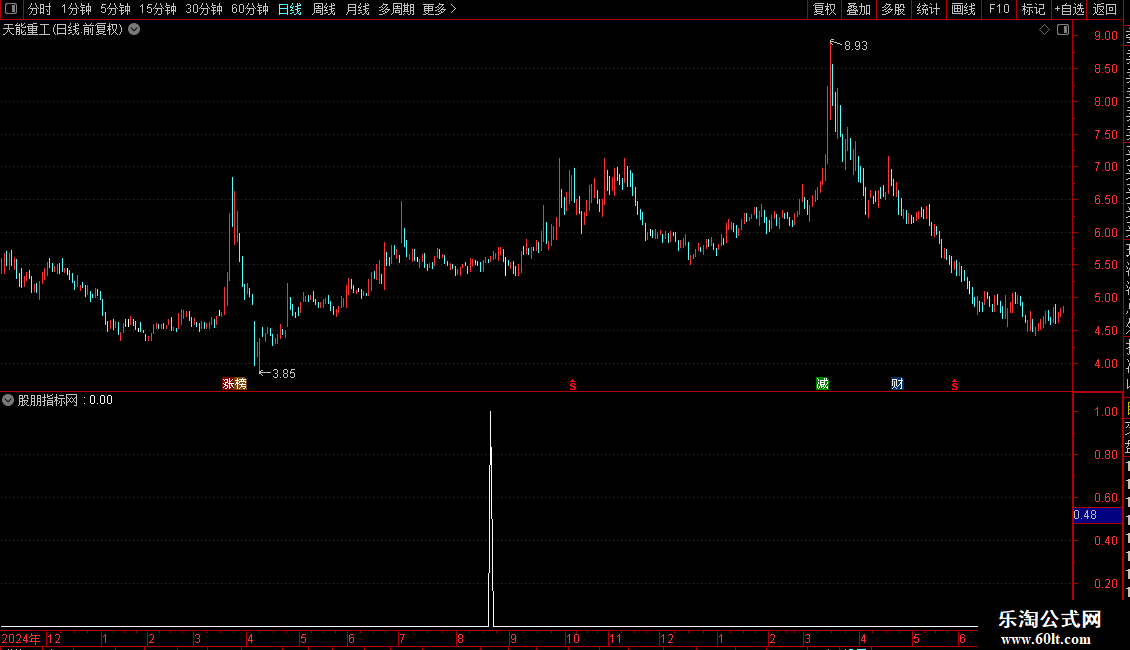Image resolution: width=1130 pixels, height=650 pixels.
Task: Click the 涨榜 event marker
Action: click(234, 384)
